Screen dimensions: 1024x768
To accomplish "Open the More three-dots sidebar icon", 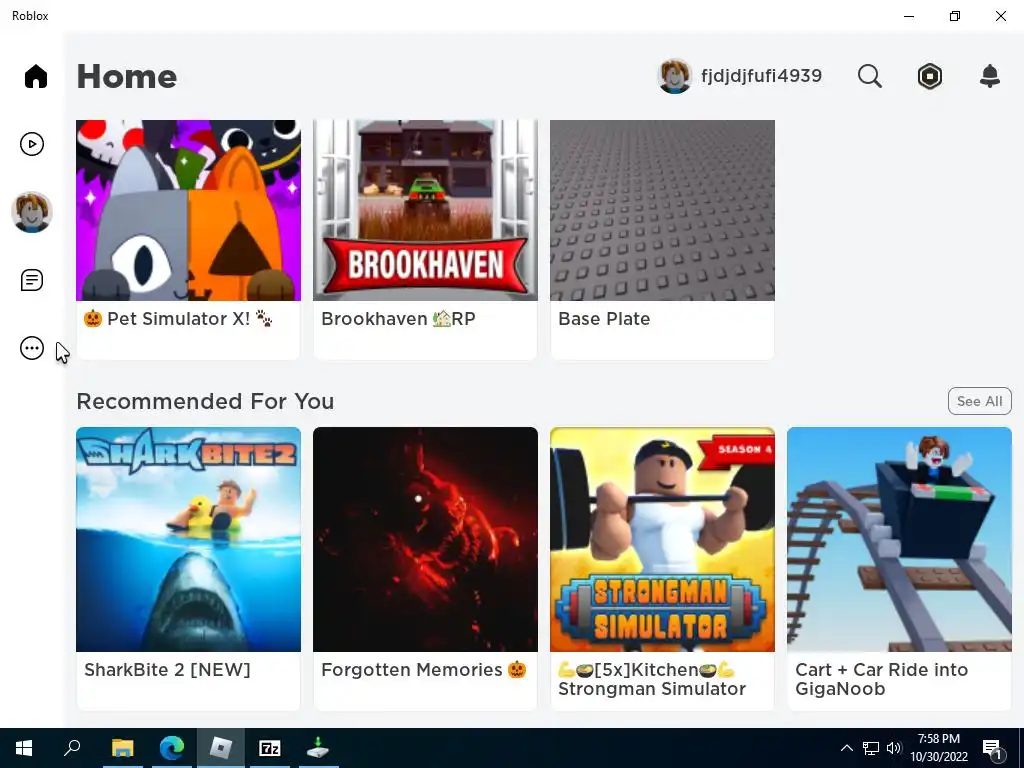I will (x=32, y=348).
